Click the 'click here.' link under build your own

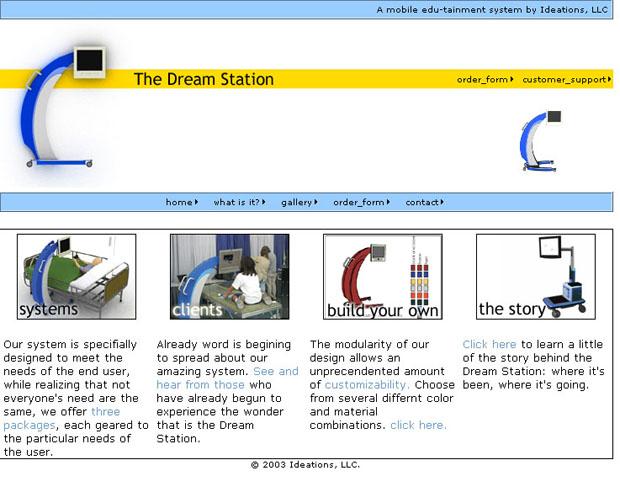[418, 425]
